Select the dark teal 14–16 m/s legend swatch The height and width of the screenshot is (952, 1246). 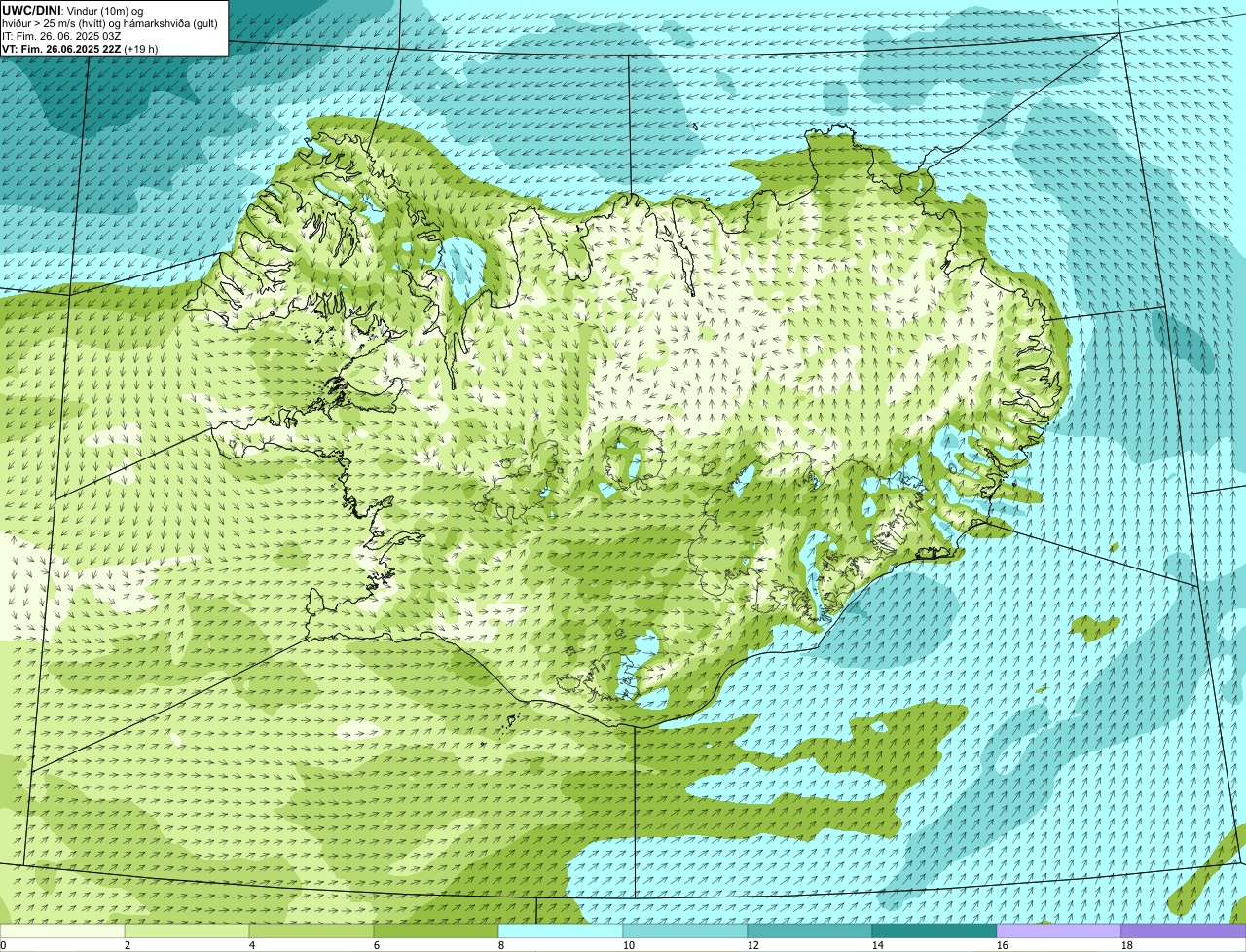click(x=934, y=931)
